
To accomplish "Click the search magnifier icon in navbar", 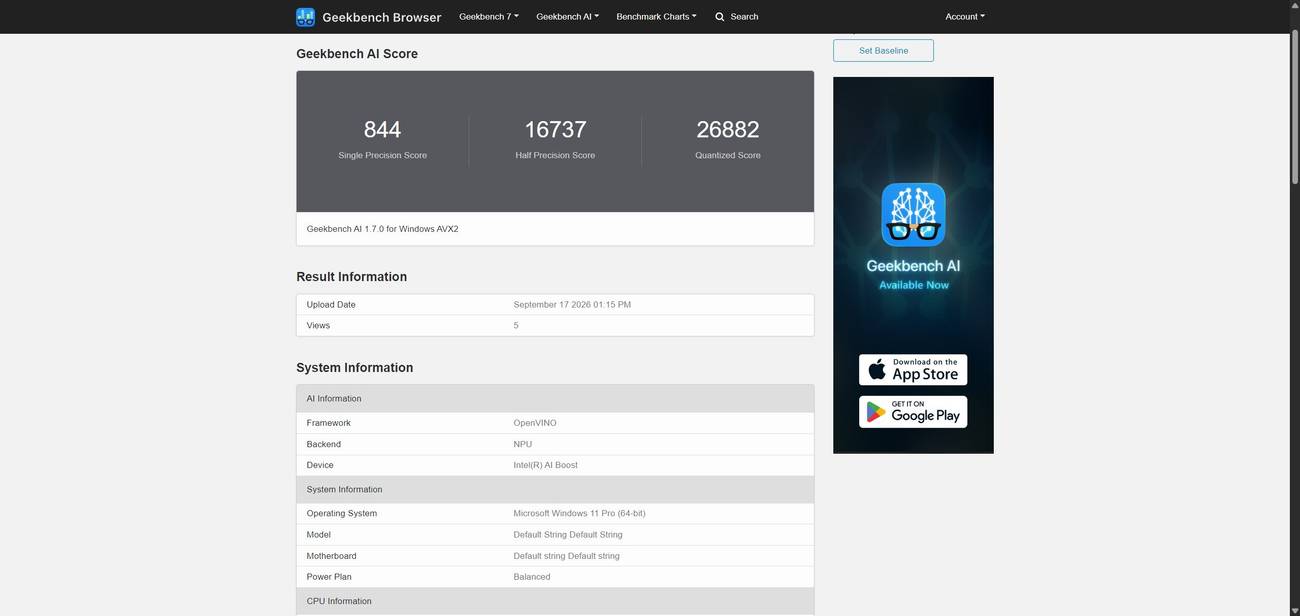I will pyautogui.click(x=719, y=17).
